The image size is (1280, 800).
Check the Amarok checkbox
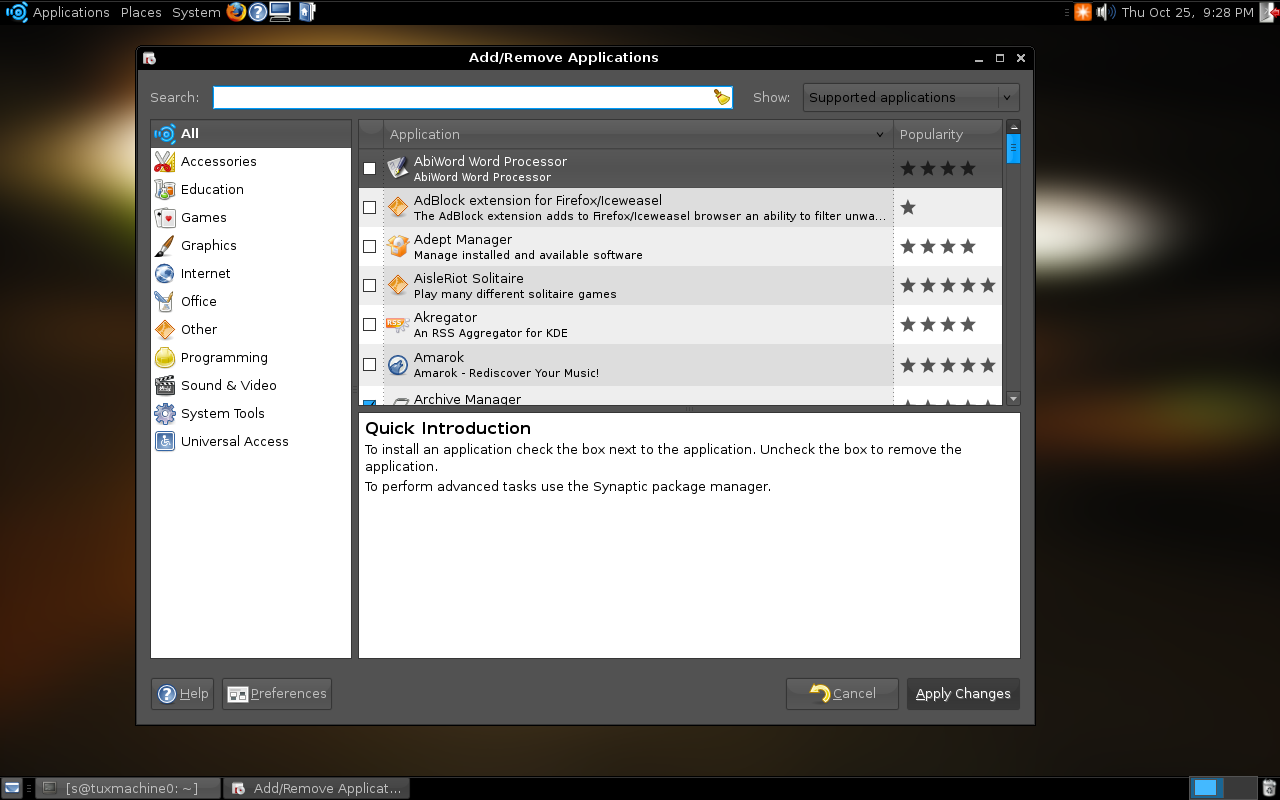370,364
